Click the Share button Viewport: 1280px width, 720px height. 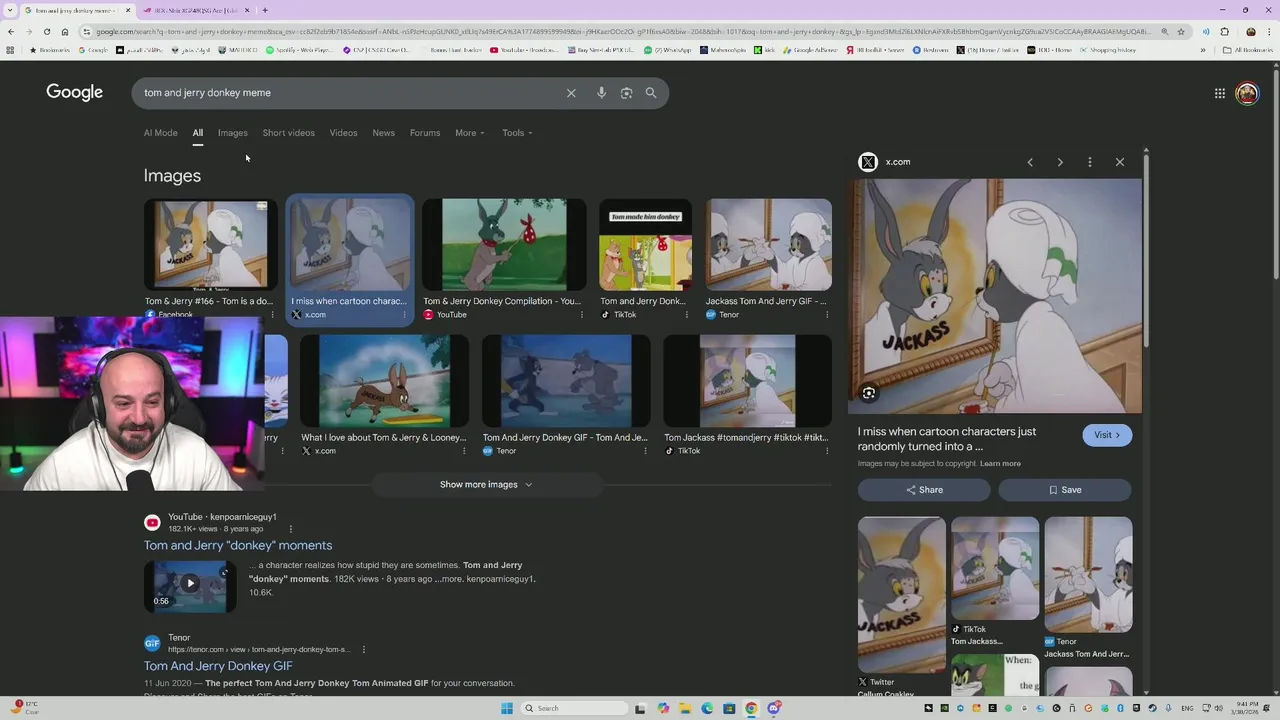point(924,490)
